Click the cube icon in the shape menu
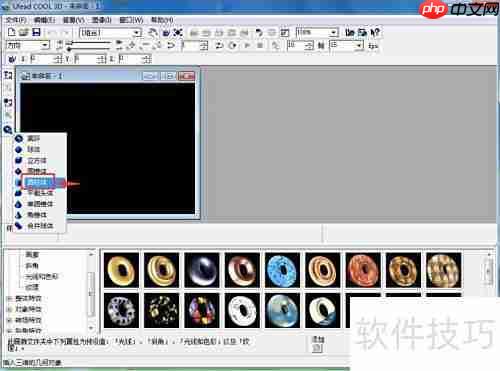Screen dimensions: 500x371 pos(19,160)
